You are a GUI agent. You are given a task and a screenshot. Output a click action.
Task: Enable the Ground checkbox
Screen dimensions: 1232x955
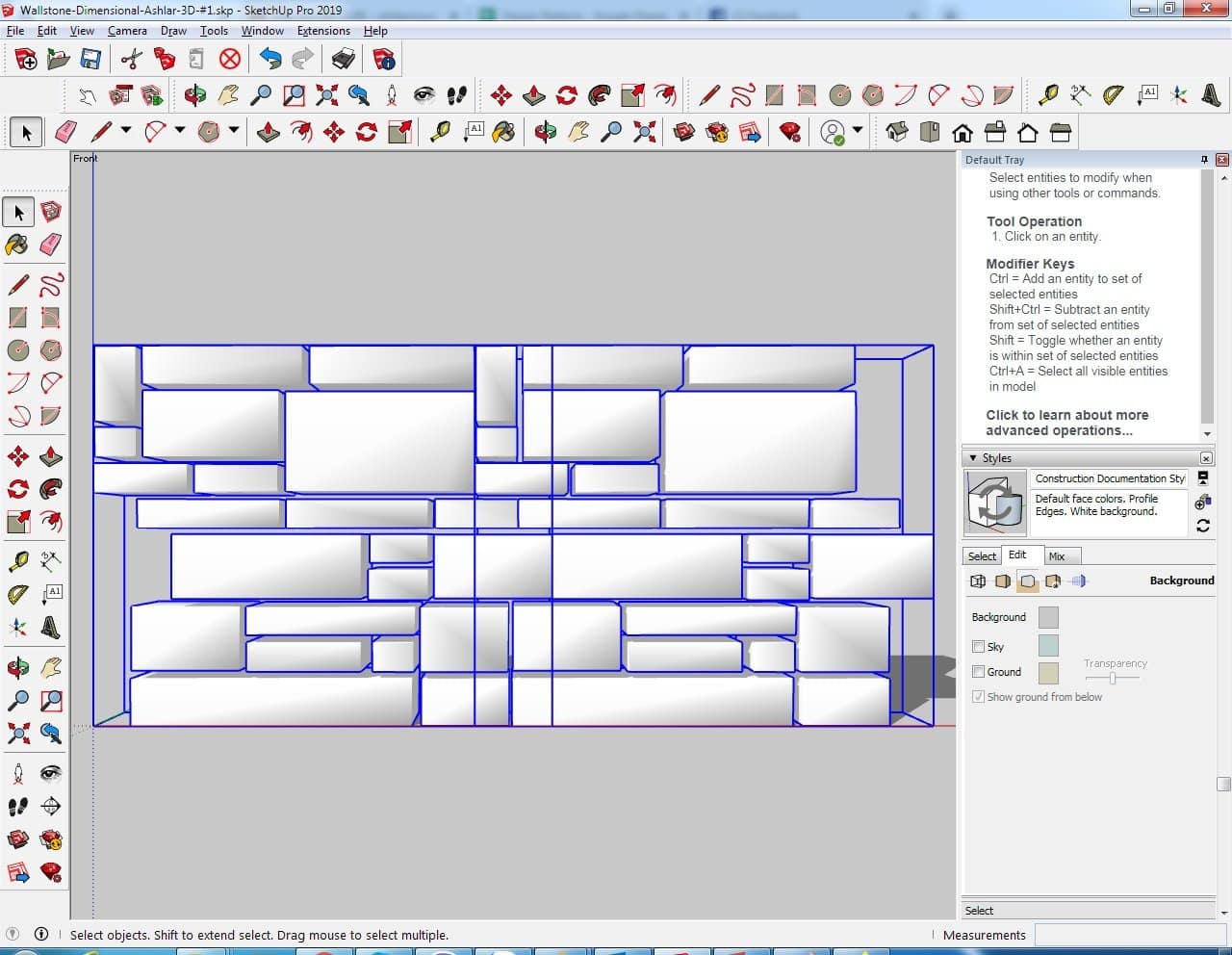[x=978, y=672]
